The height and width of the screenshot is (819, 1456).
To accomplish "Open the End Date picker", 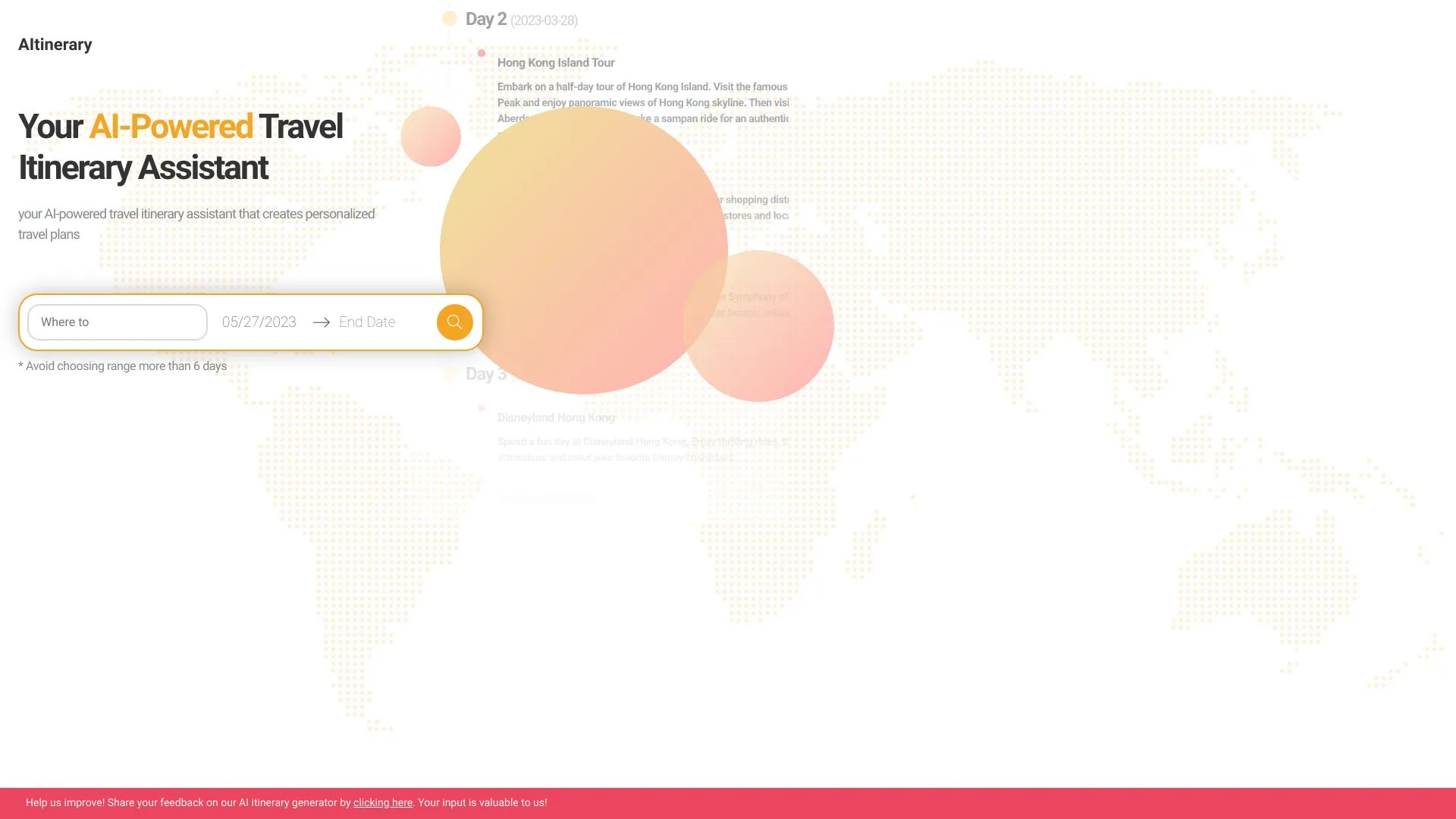I will [367, 322].
